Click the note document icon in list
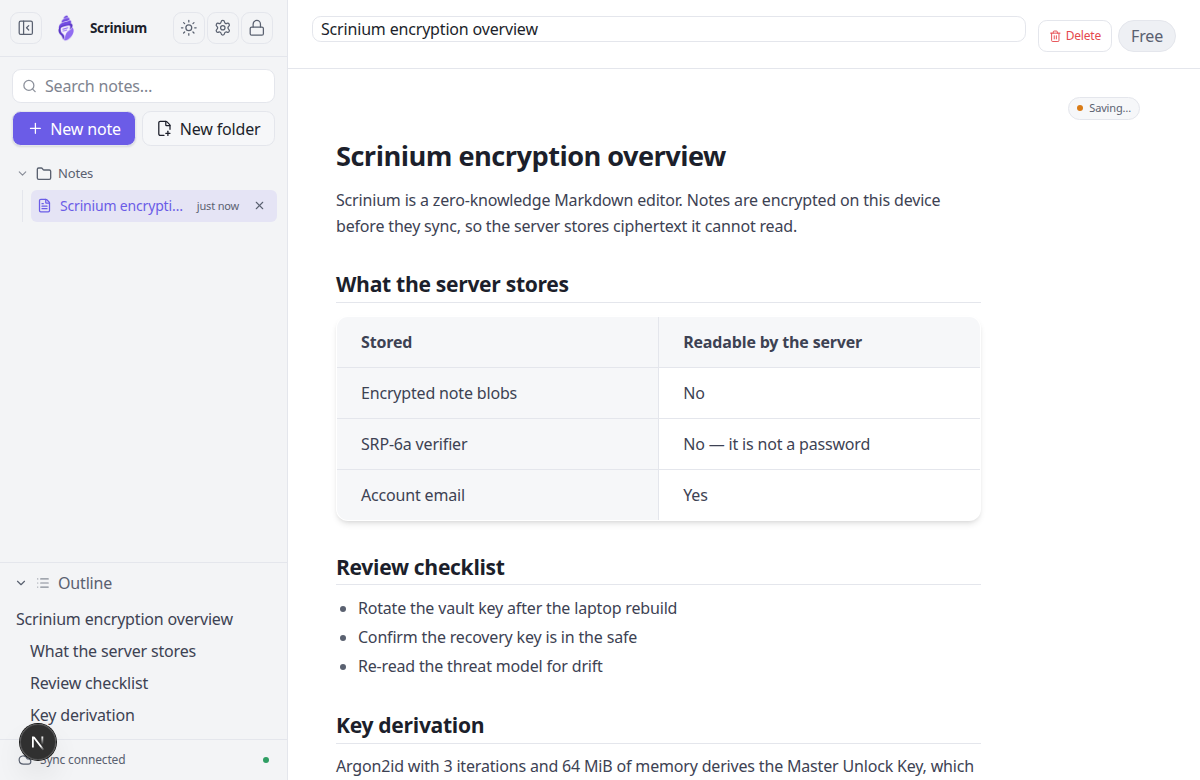Image resolution: width=1200 pixels, height=780 pixels. [x=44, y=206]
